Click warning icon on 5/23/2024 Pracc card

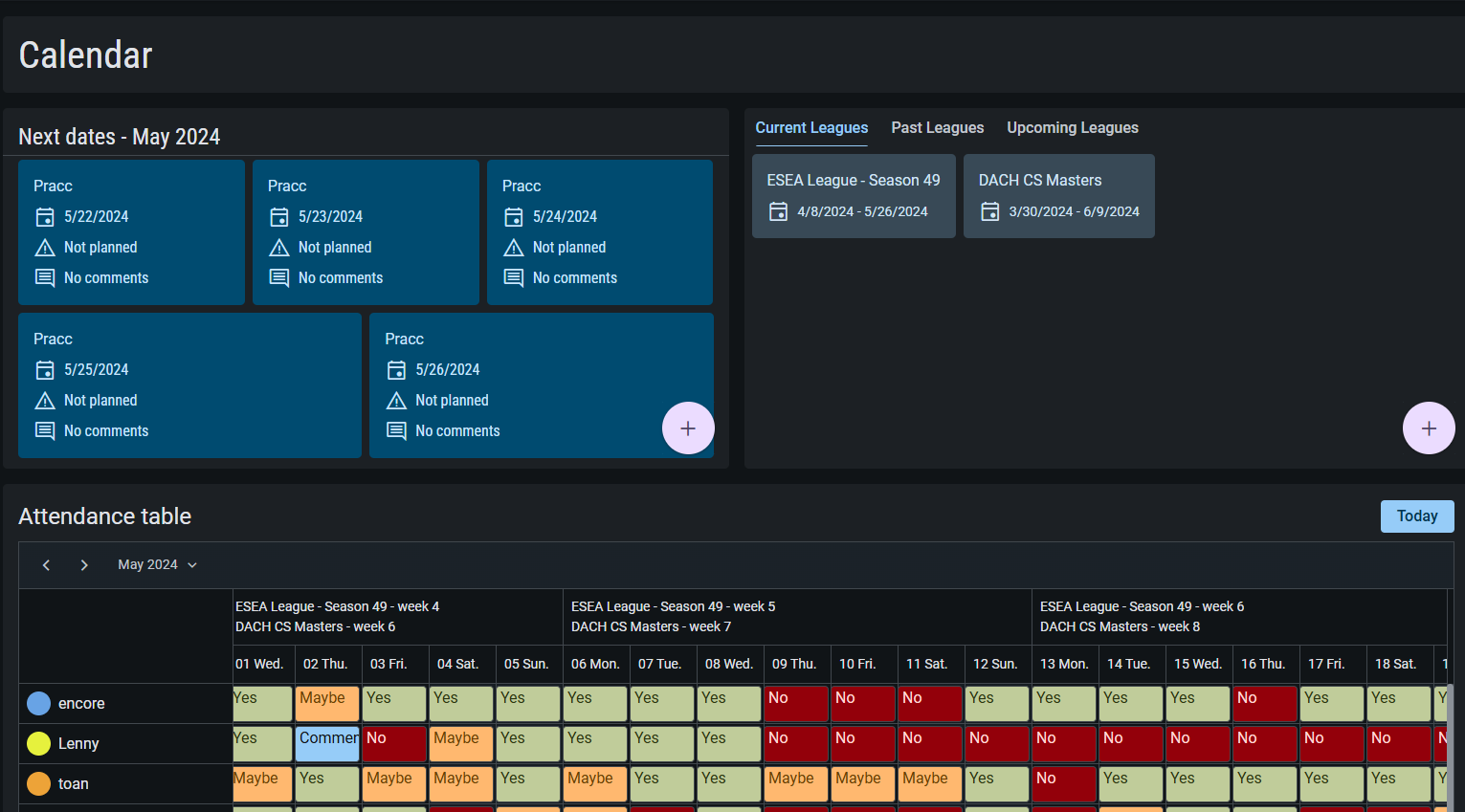point(279,248)
